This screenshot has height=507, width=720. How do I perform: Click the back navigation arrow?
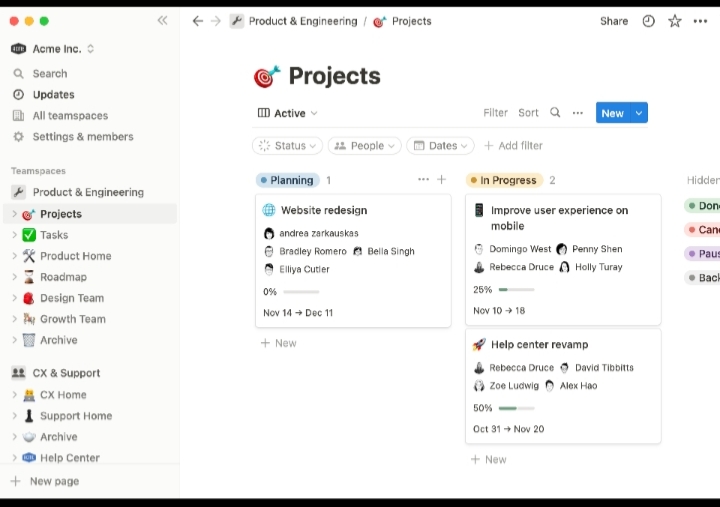197,21
